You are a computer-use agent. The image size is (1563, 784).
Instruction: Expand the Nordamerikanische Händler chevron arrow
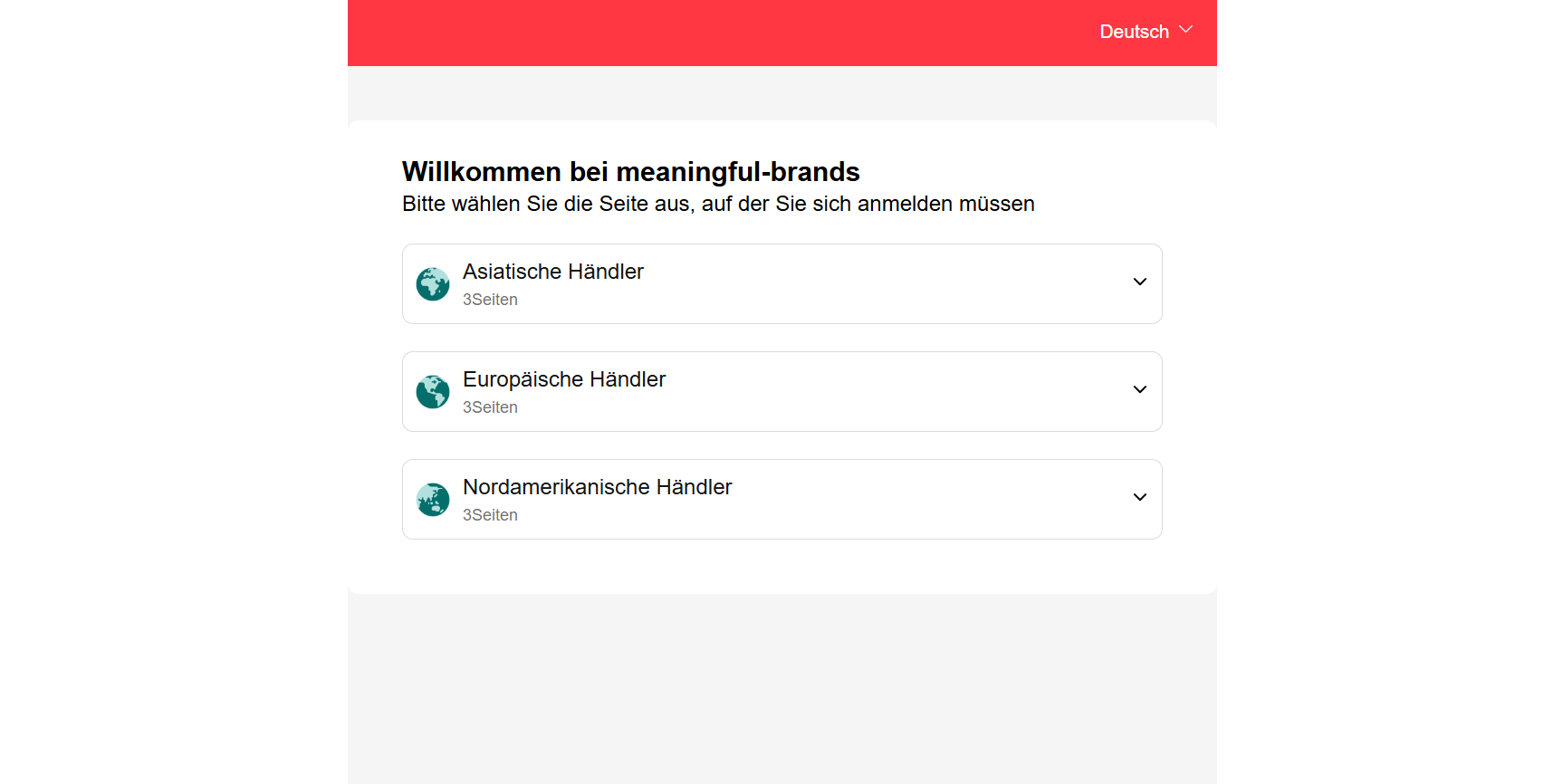click(x=1139, y=498)
